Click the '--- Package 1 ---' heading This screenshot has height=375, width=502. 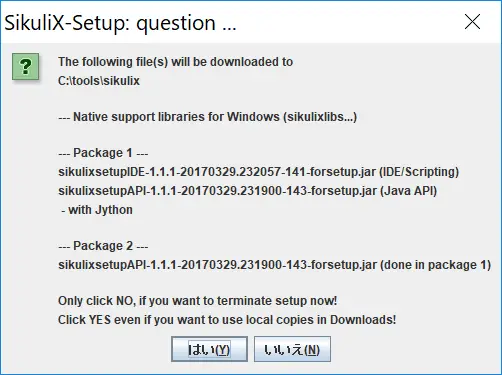(103, 153)
